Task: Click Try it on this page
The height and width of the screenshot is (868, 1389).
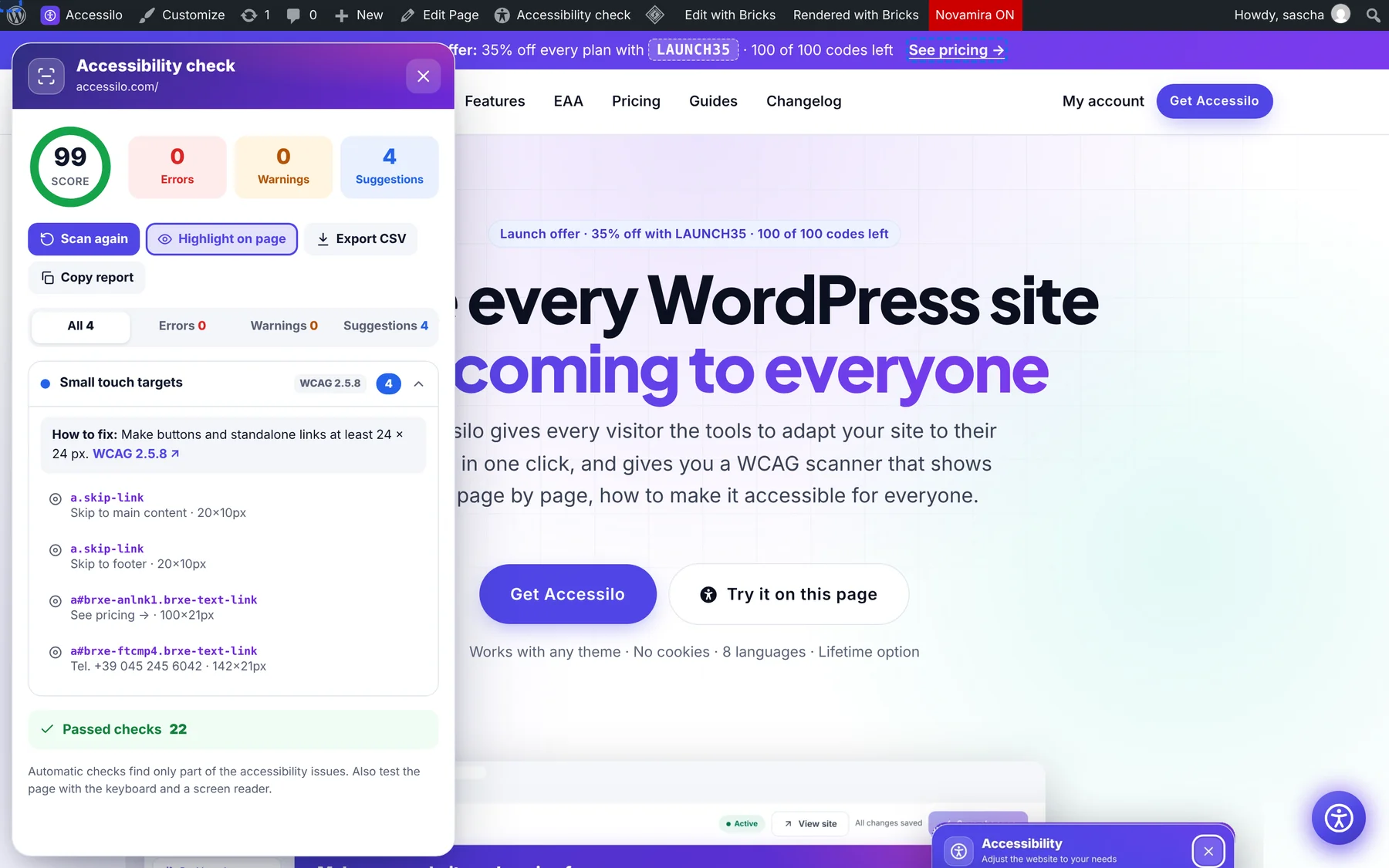Action: [x=789, y=594]
